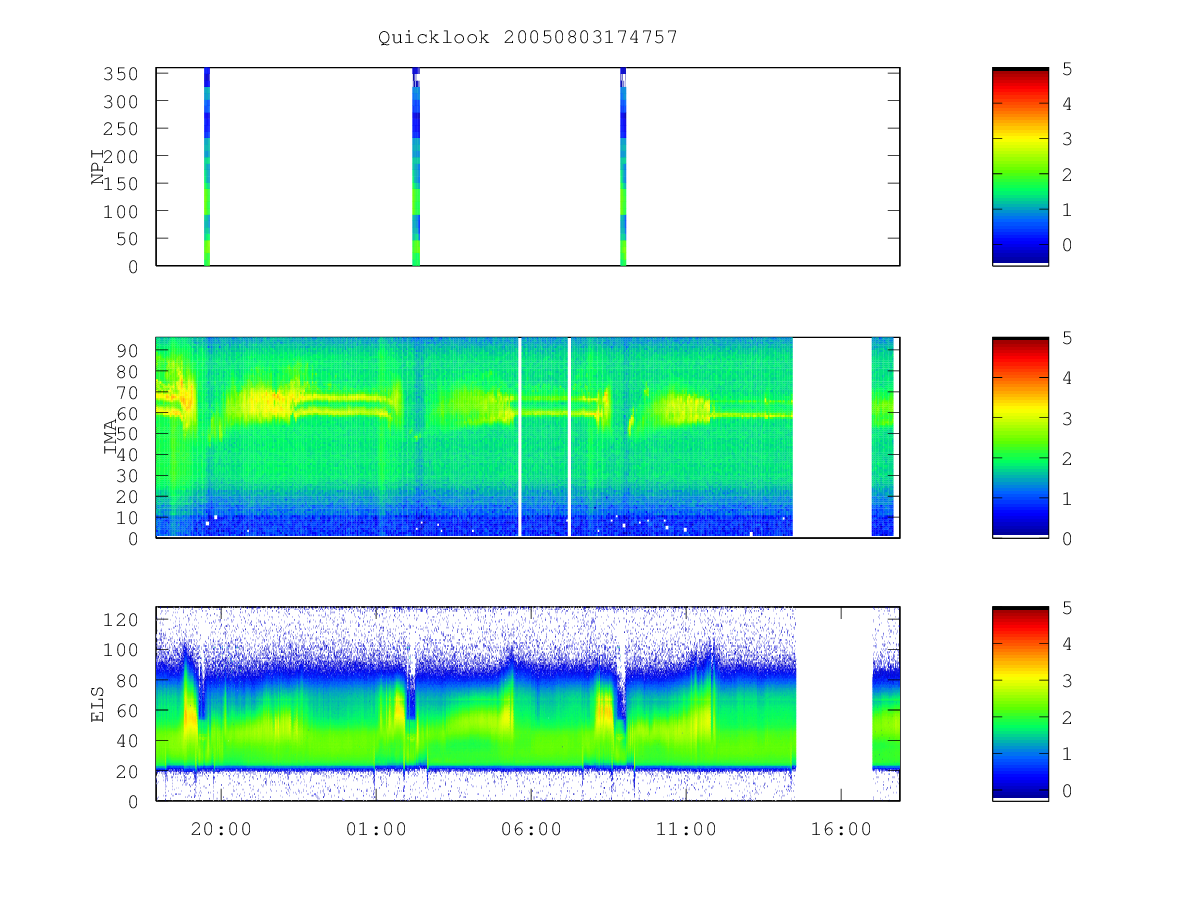Click the NPI panel color scale bar
This screenshot has height=900, width=1200.
pyautogui.click(x=1020, y=167)
